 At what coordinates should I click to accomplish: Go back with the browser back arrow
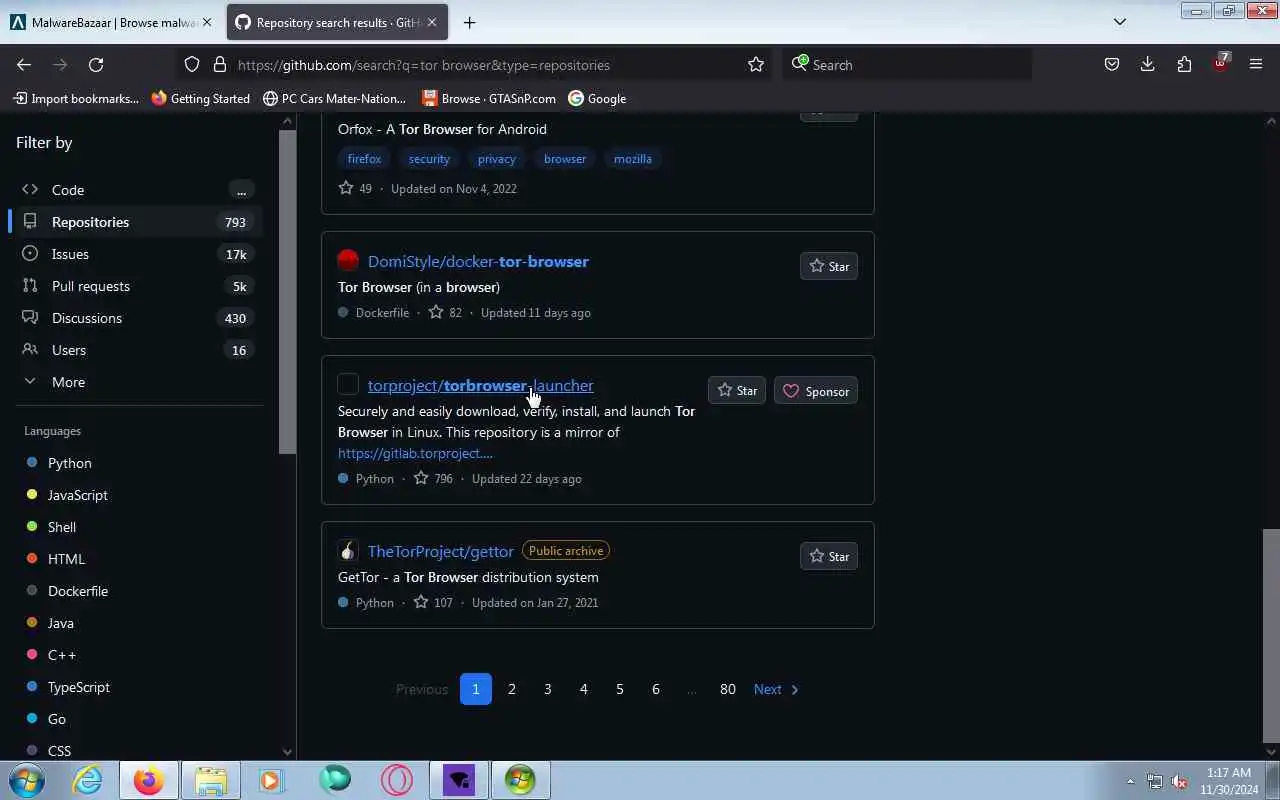tap(24, 64)
